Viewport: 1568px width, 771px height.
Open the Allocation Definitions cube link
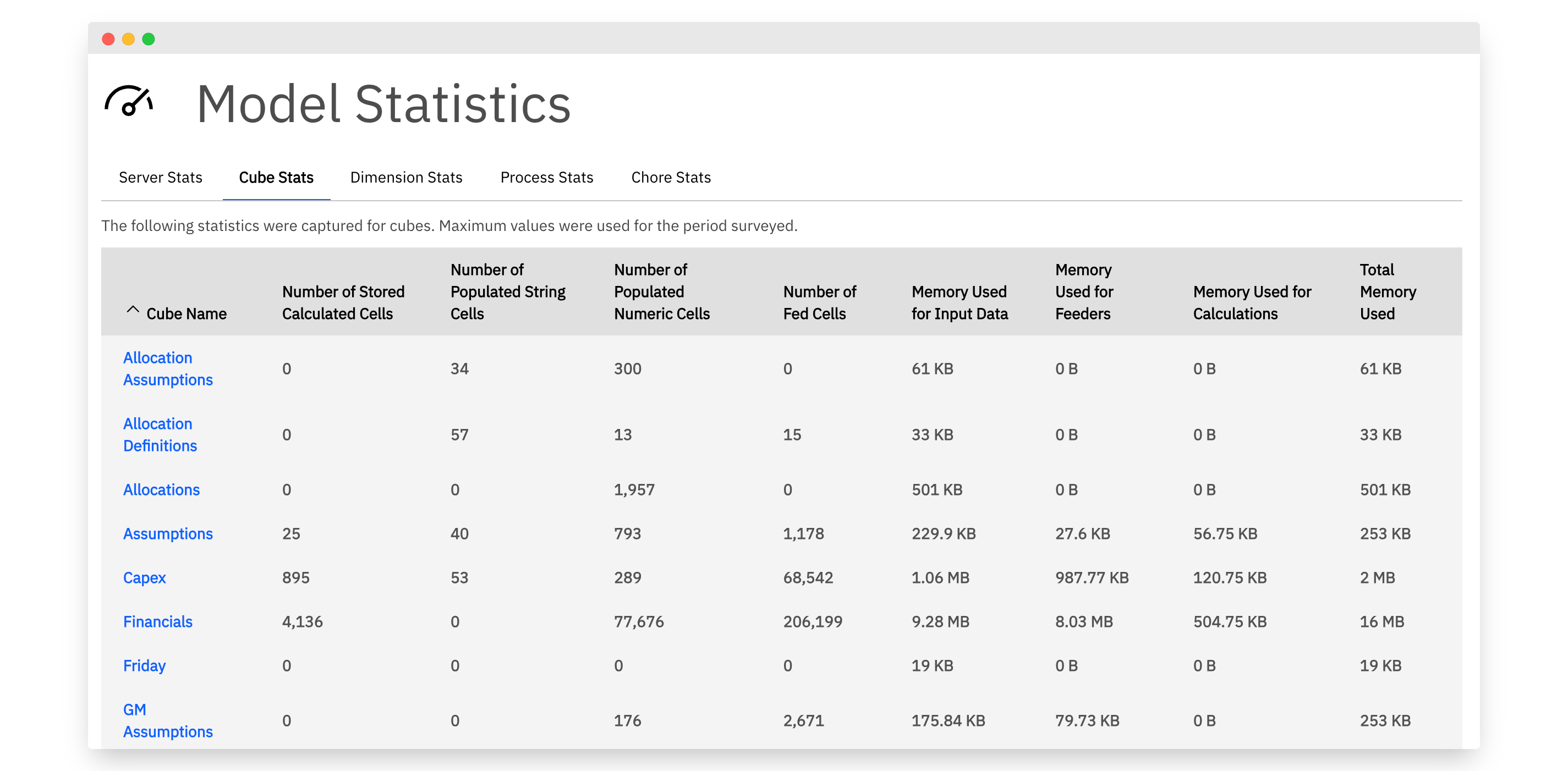160,434
